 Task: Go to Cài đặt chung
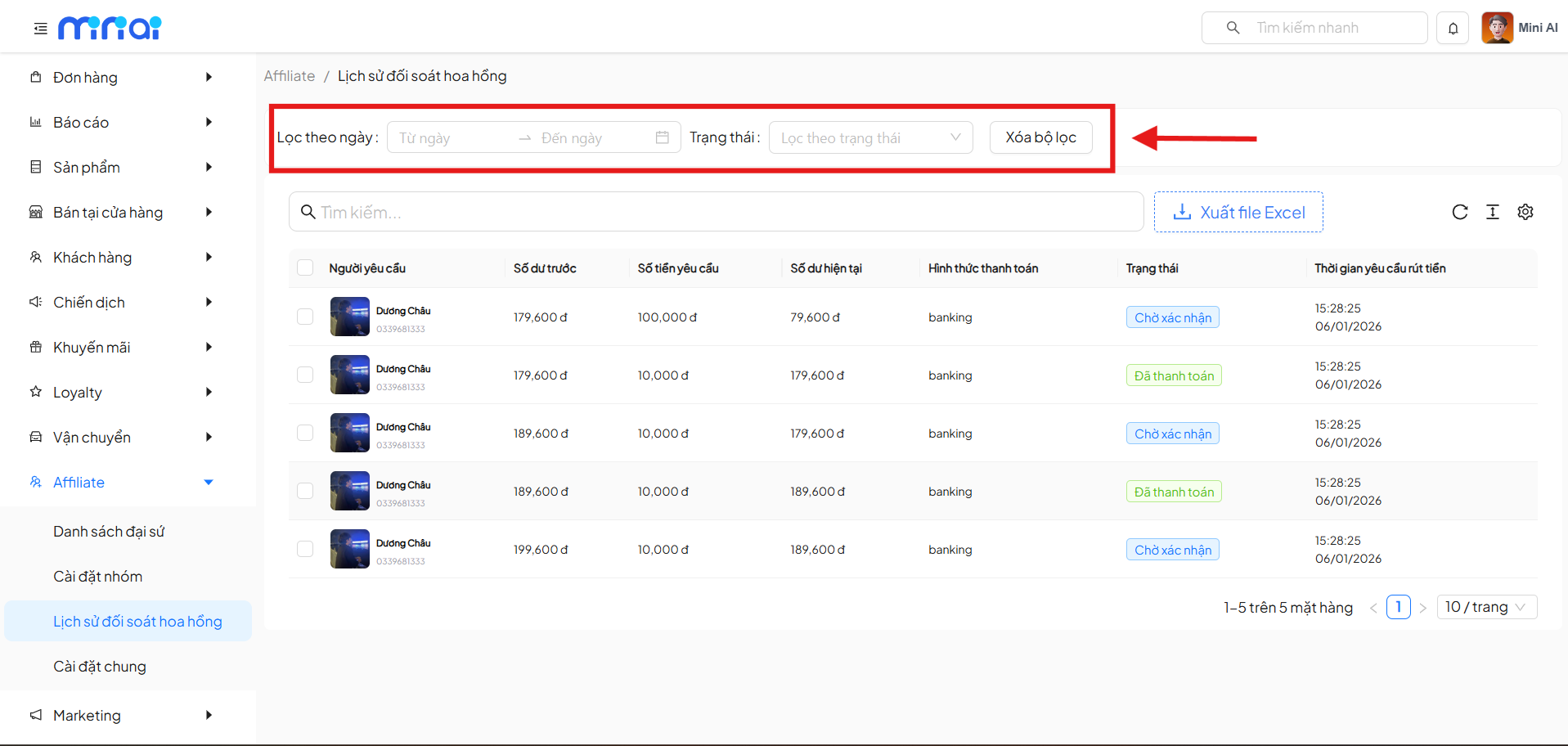pos(100,667)
